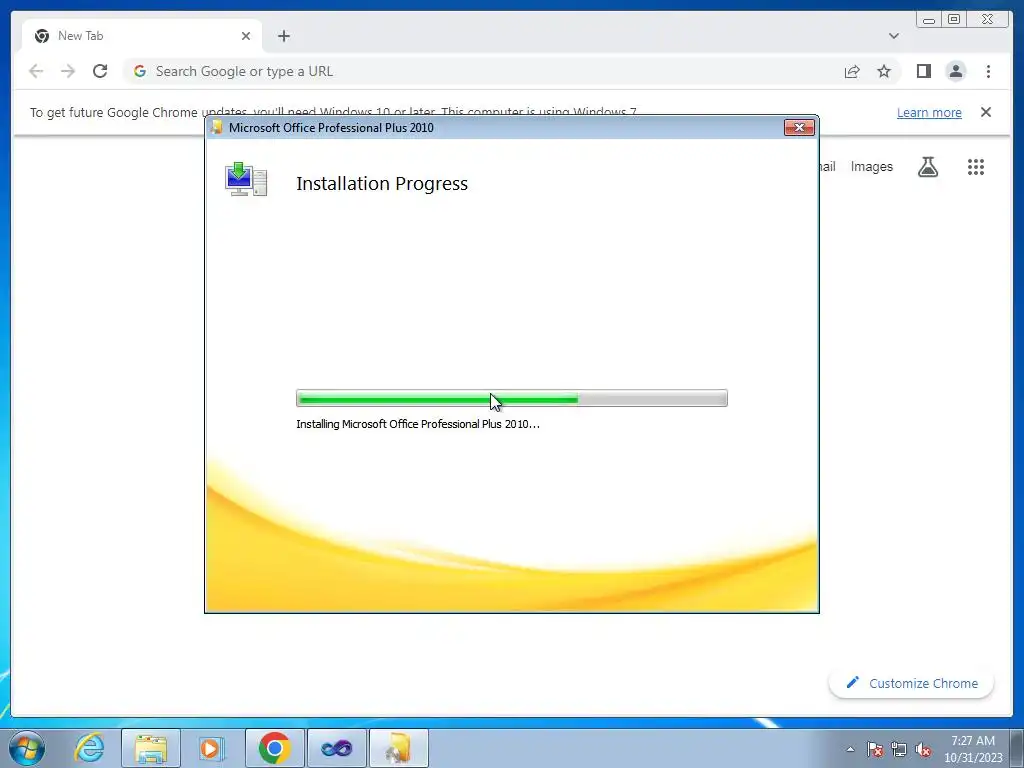Restore down the Chrome window

pyautogui.click(x=953, y=20)
